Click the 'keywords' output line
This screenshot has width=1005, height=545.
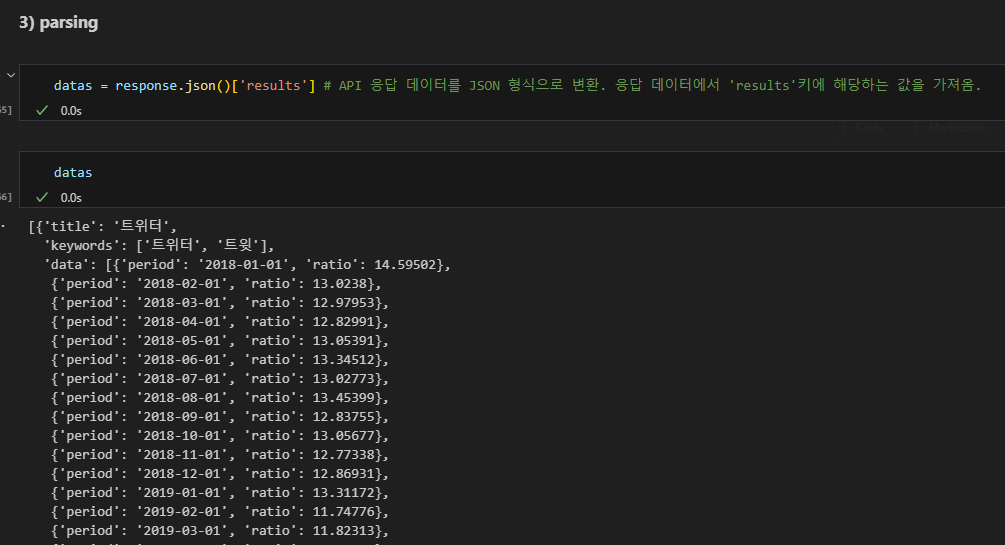click(x=159, y=245)
